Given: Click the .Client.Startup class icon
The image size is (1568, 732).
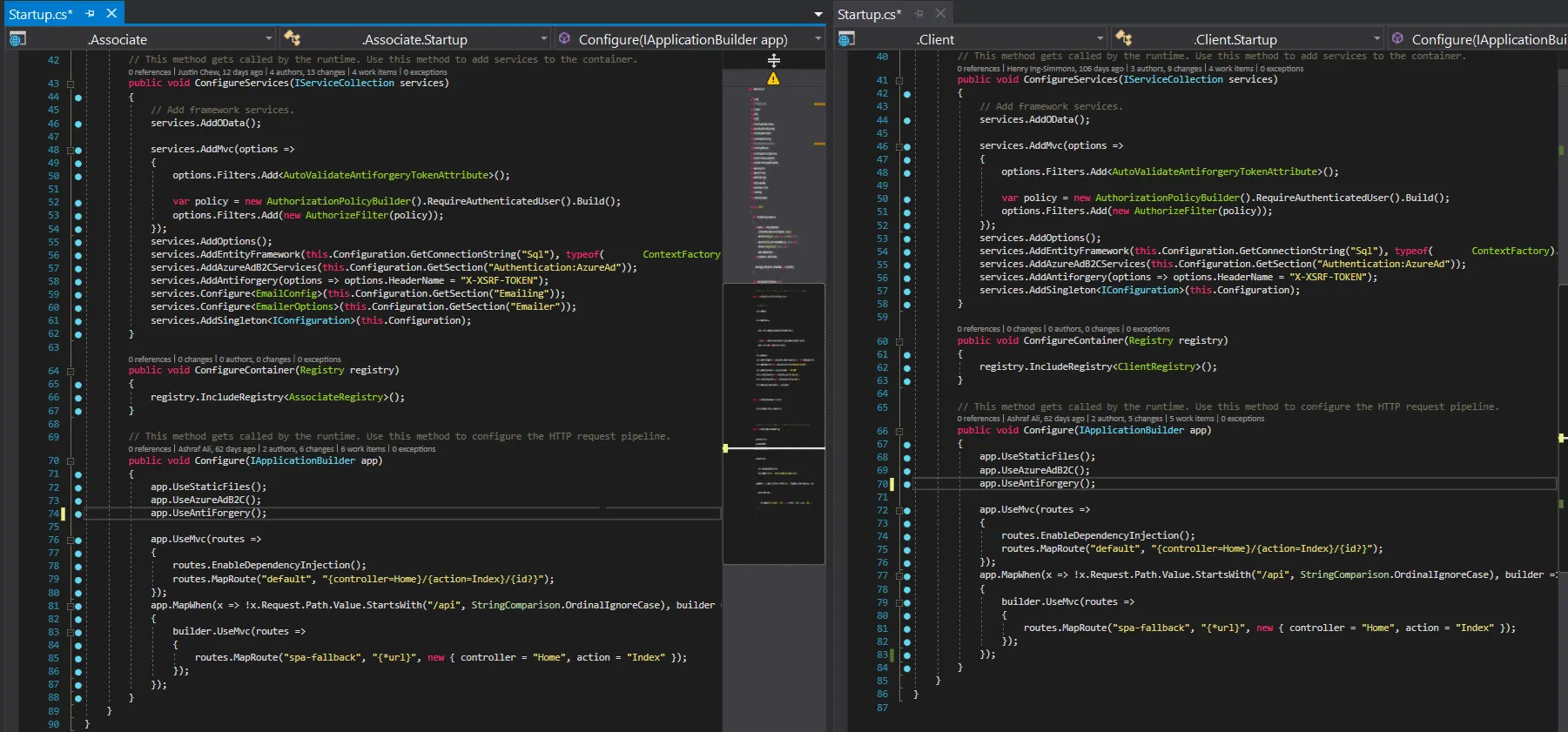Looking at the screenshot, I should pyautogui.click(x=1124, y=39).
